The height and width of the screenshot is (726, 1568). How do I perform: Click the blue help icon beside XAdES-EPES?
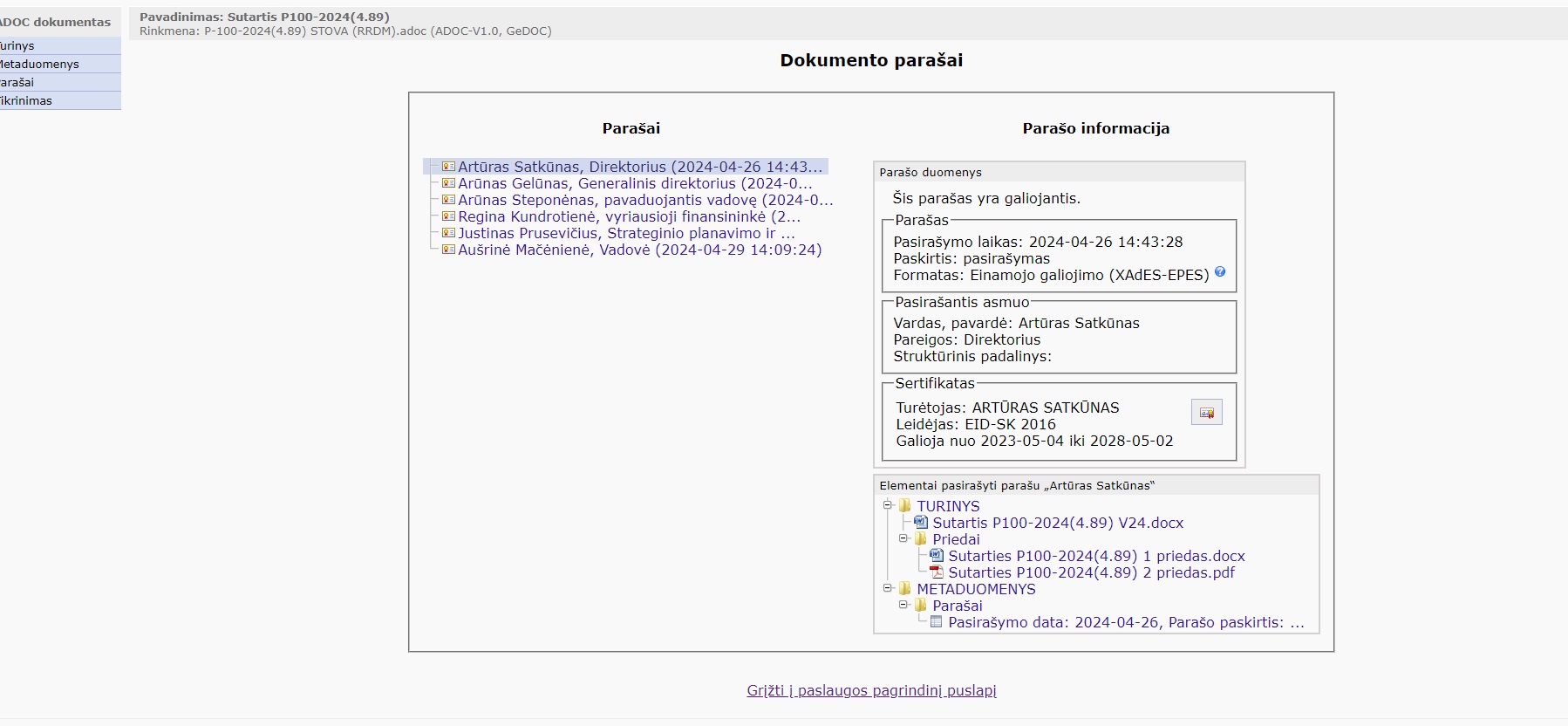click(x=1220, y=272)
